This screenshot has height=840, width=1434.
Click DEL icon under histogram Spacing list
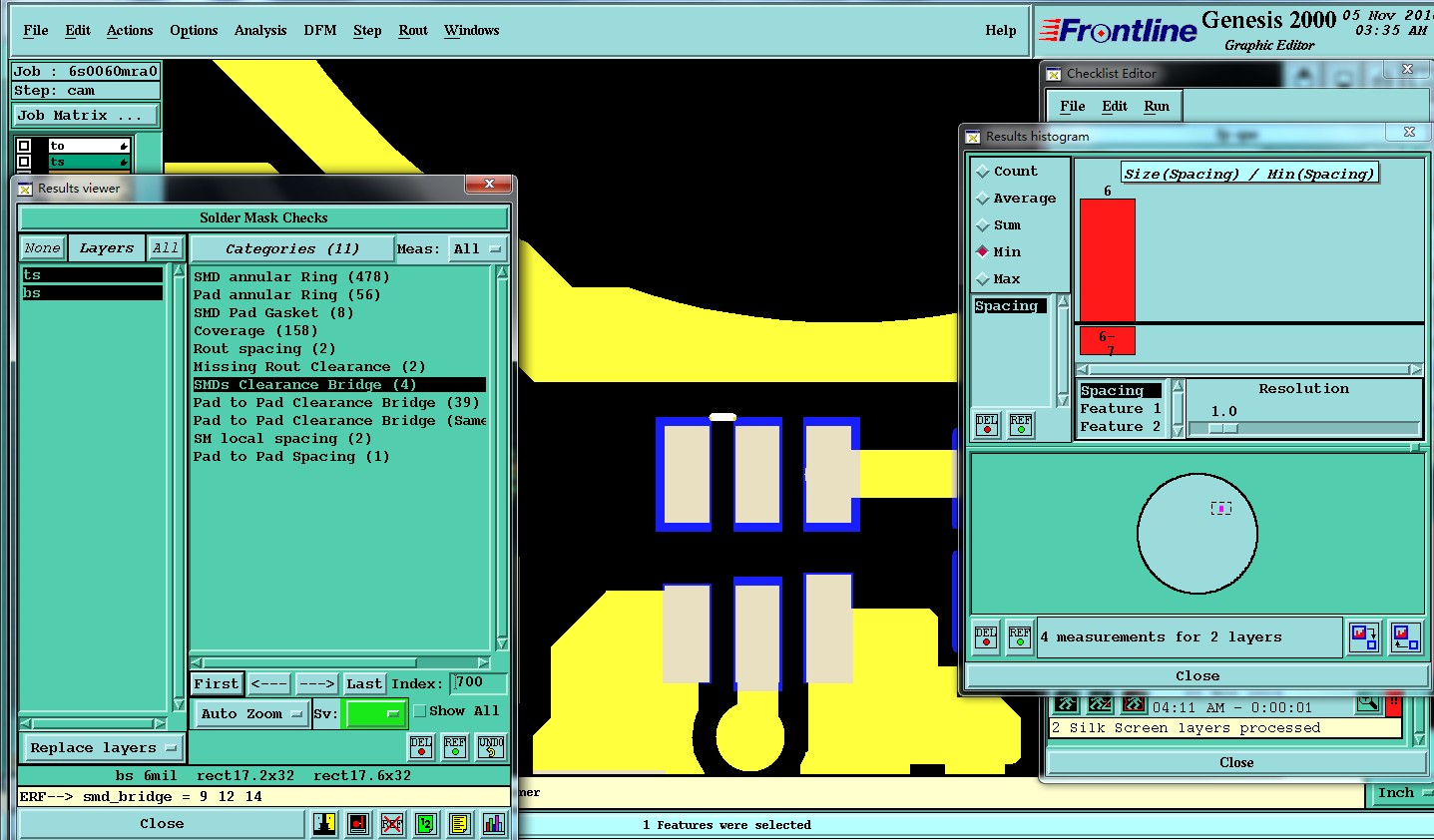(987, 425)
